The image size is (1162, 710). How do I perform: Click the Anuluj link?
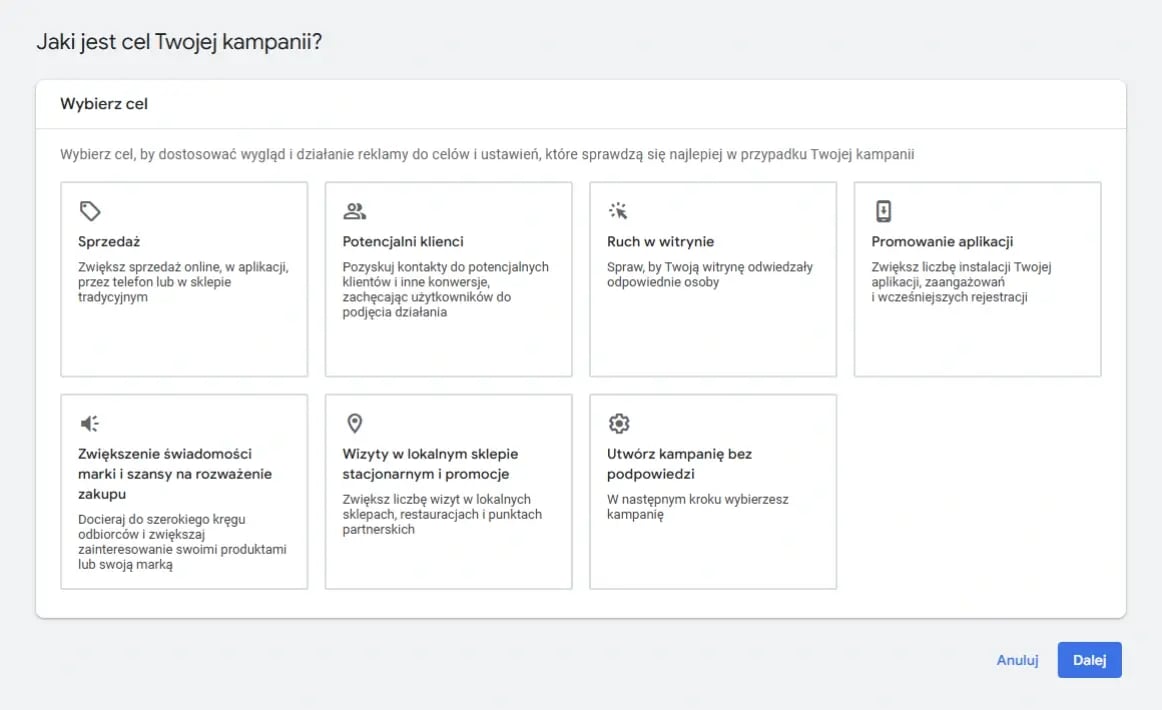tap(1017, 660)
